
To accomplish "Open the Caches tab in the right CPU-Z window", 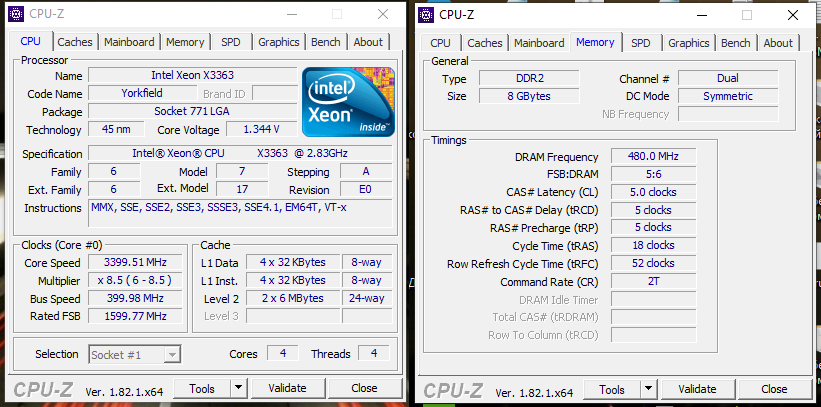I will tap(485, 43).
